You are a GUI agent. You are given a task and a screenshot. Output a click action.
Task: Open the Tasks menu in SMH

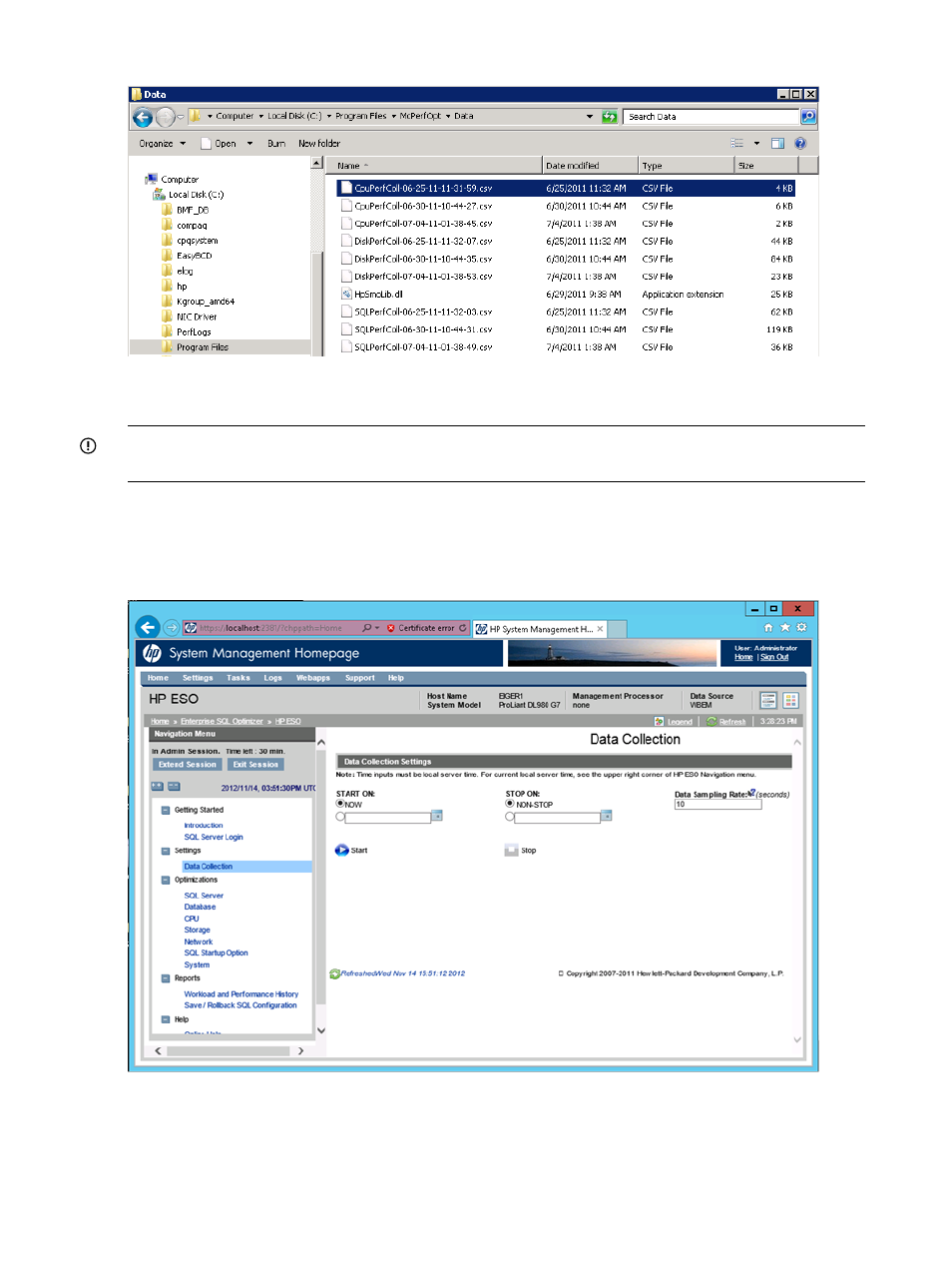tap(238, 678)
